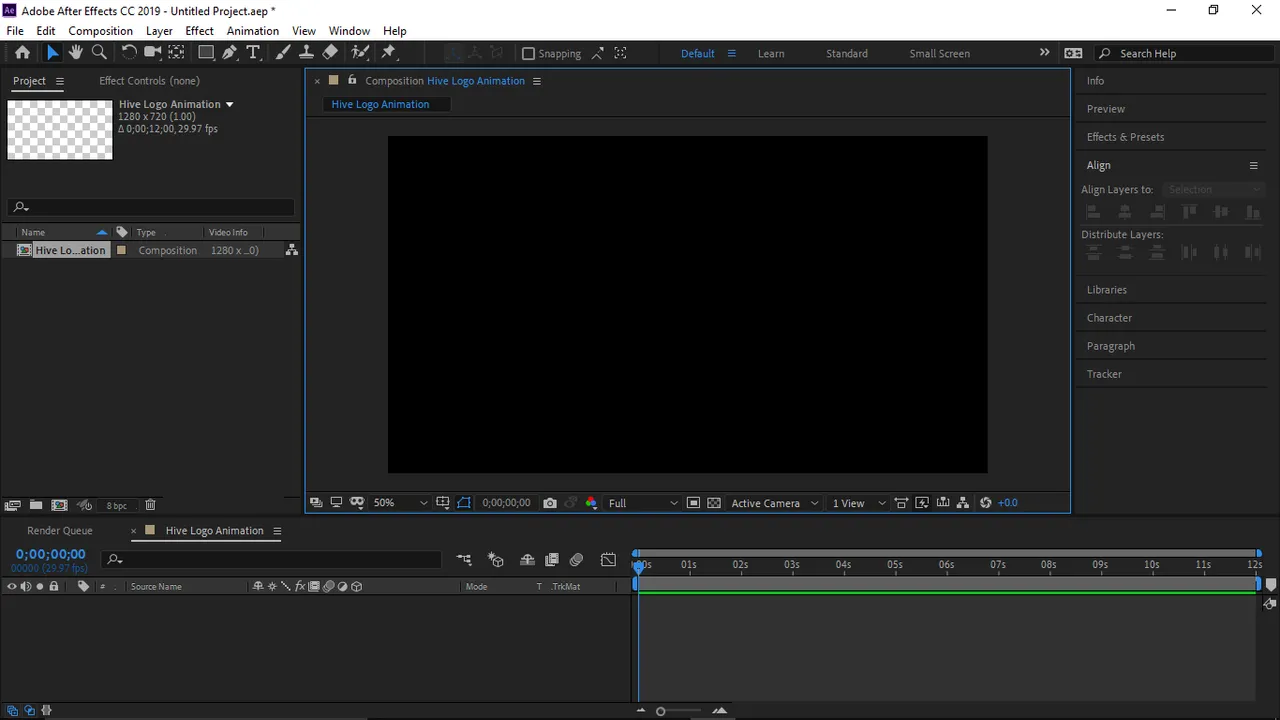Expand the Hive Logo Animation name arrow
The width and height of the screenshot is (1280, 720).
point(229,104)
